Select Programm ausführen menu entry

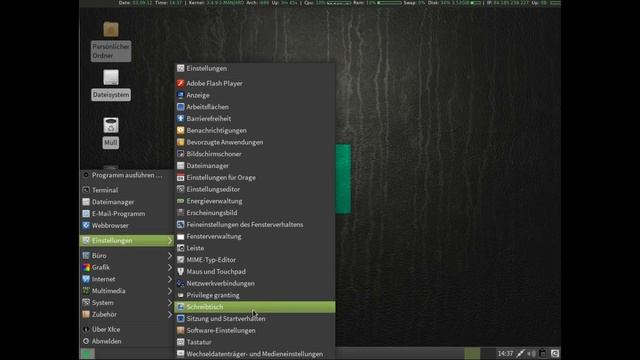(x=127, y=175)
